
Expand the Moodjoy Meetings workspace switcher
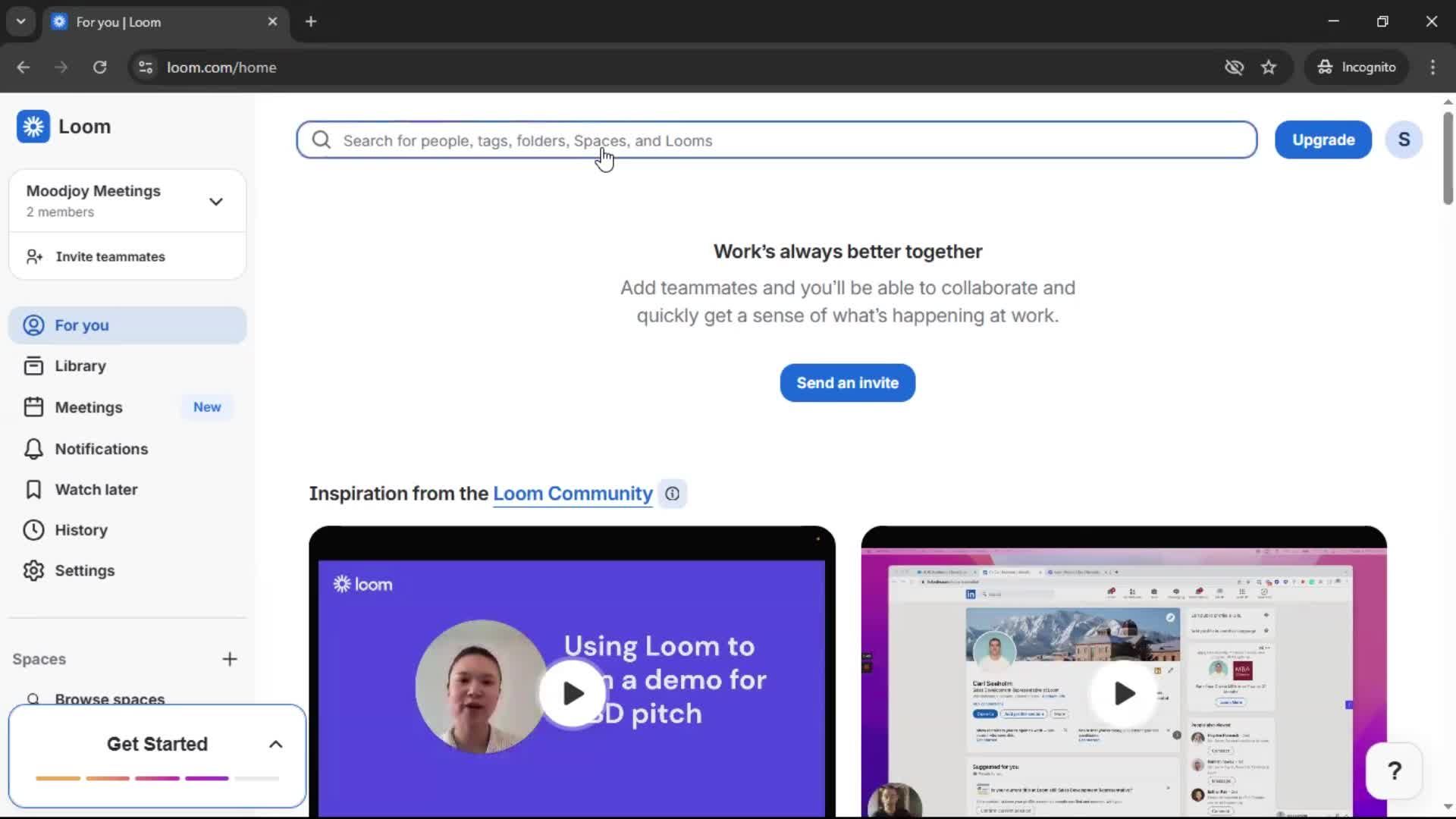coord(216,201)
